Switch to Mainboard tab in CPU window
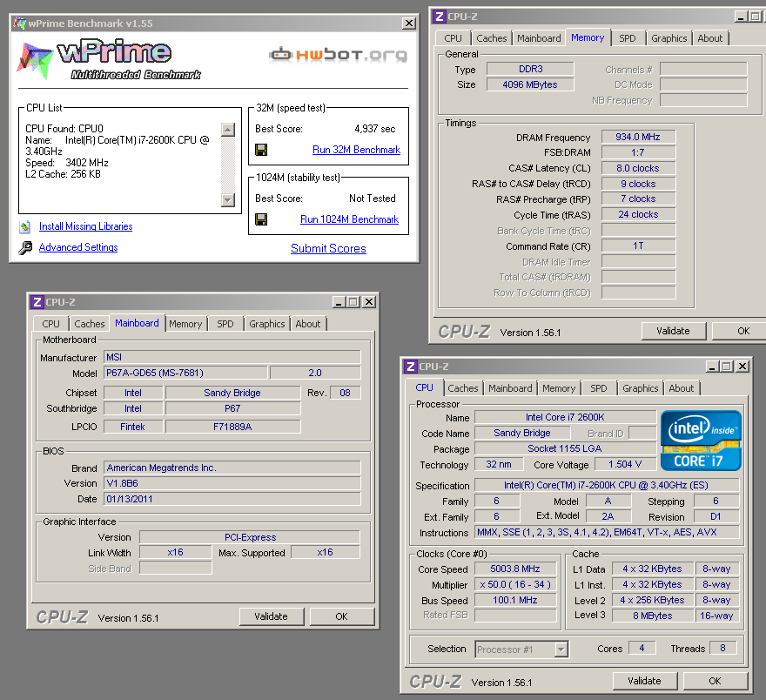 click(510, 388)
